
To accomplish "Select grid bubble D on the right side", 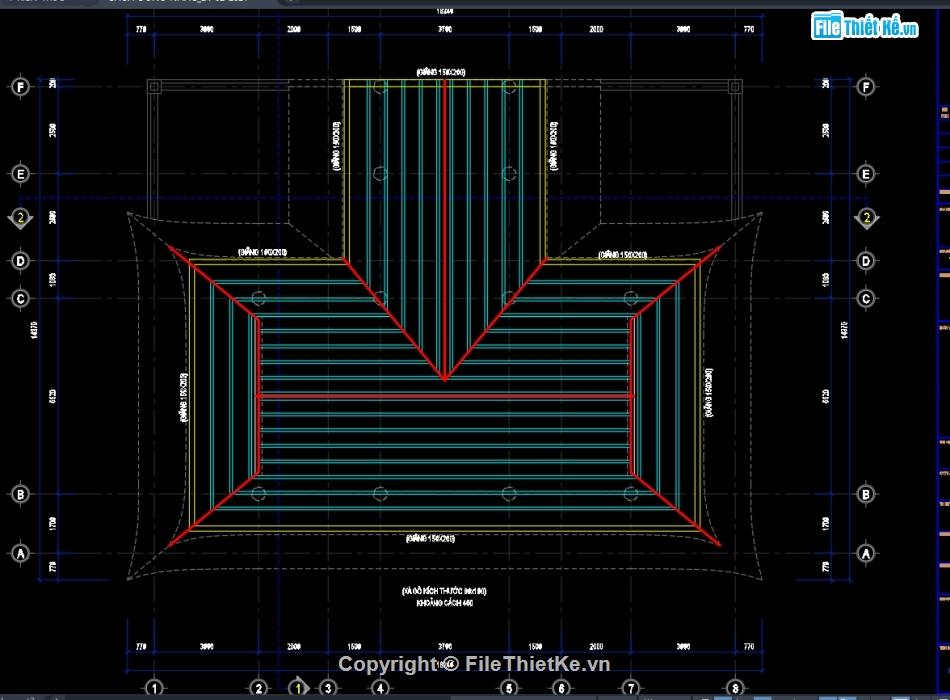I will pos(866,261).
